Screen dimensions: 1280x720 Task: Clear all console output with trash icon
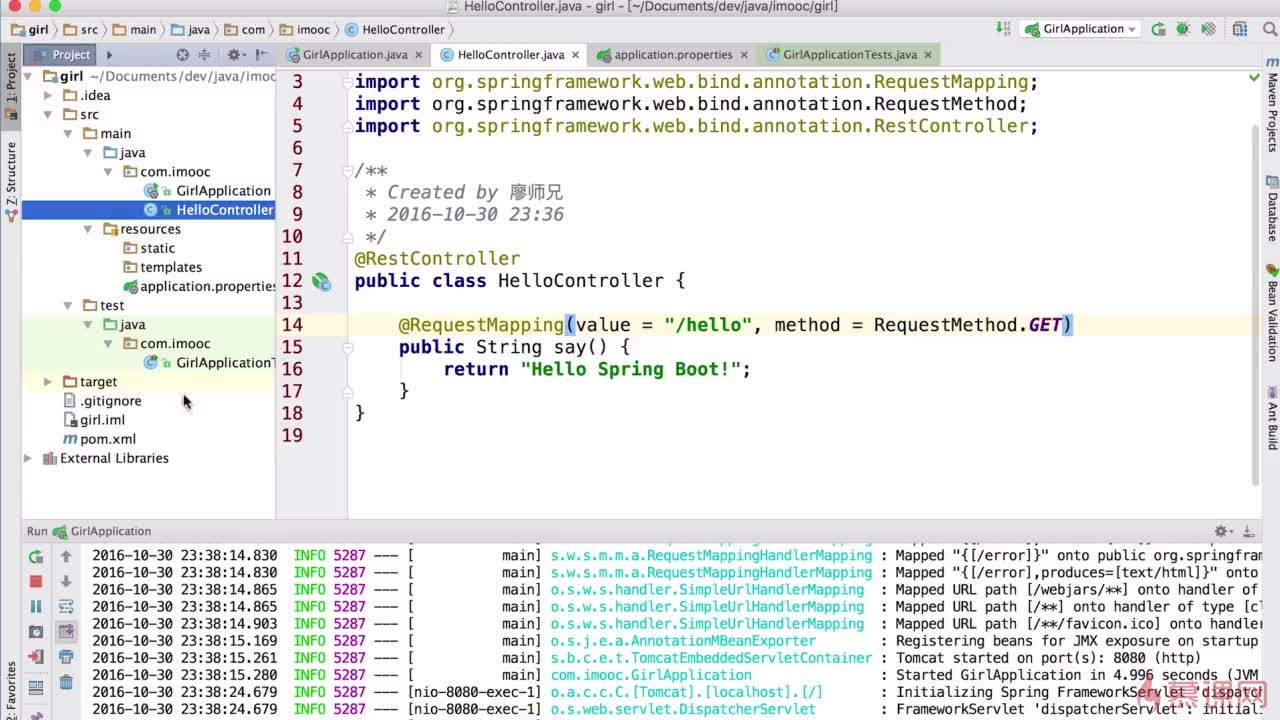66,682
